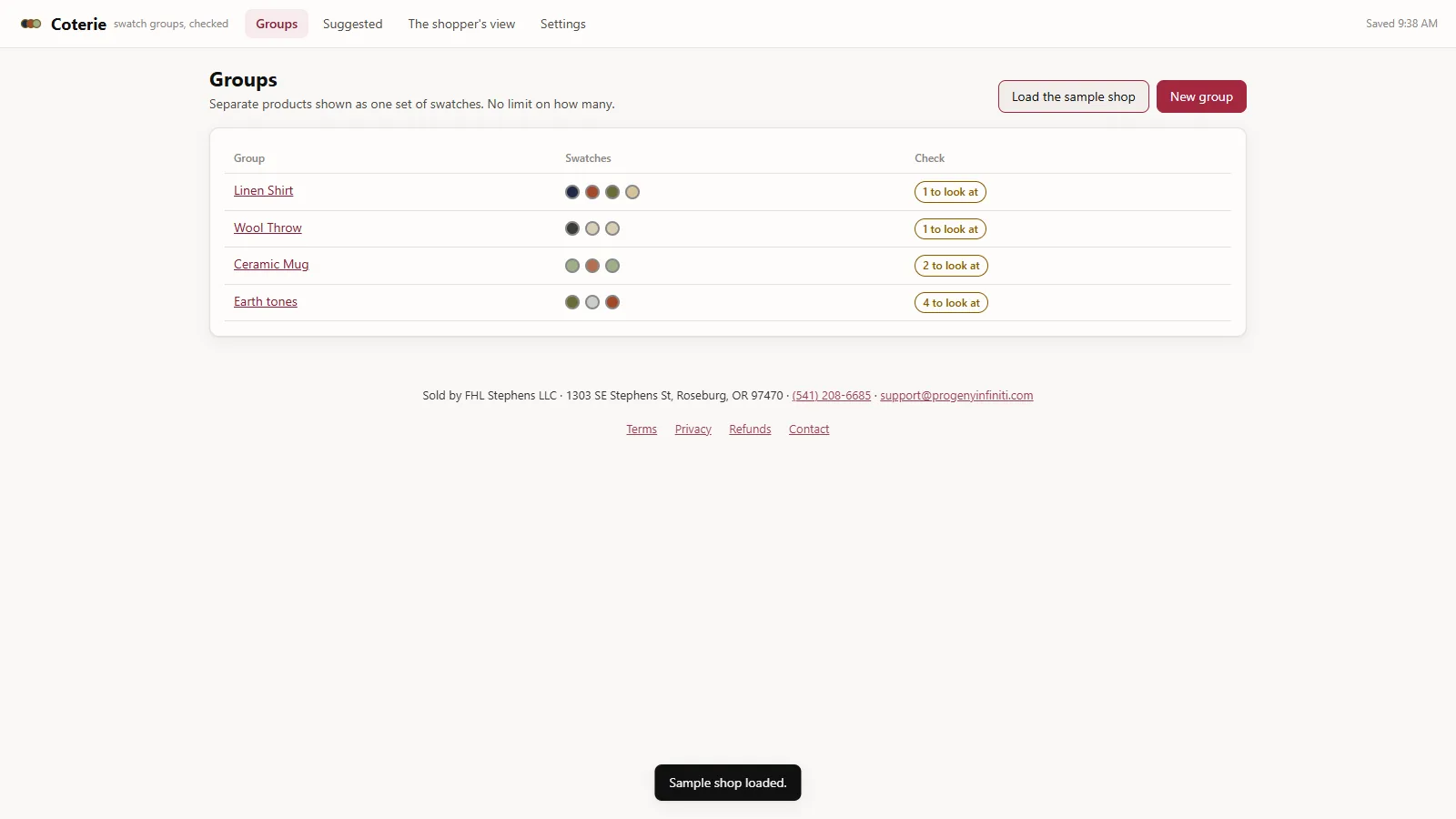Viewport: 1456px width, 819px height.
Task: Open the Linen Shirt group
Action: click(263, 190)
